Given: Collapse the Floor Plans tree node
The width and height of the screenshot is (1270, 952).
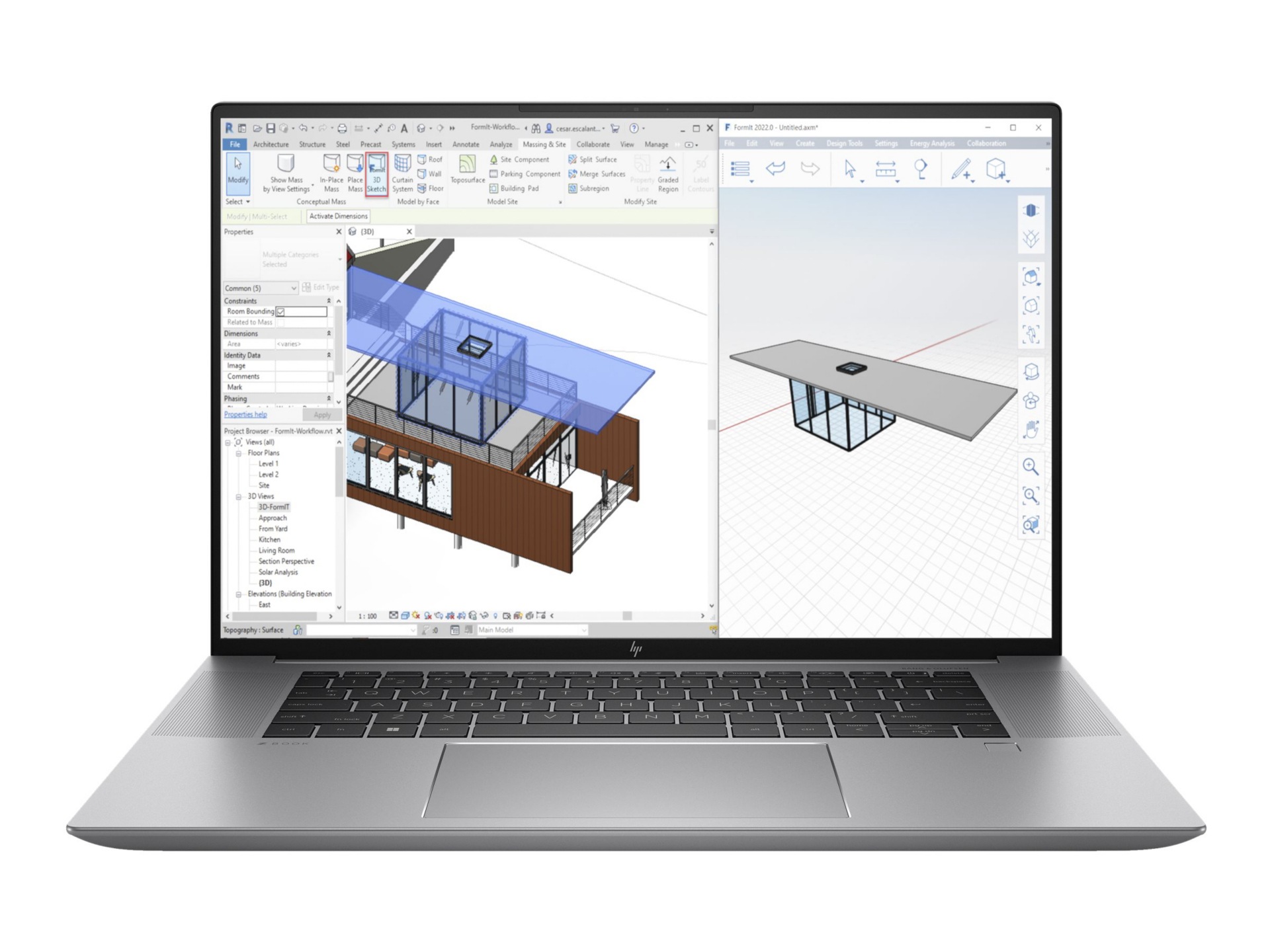Looking at the screenshot, I should click(x=239, y=454).
